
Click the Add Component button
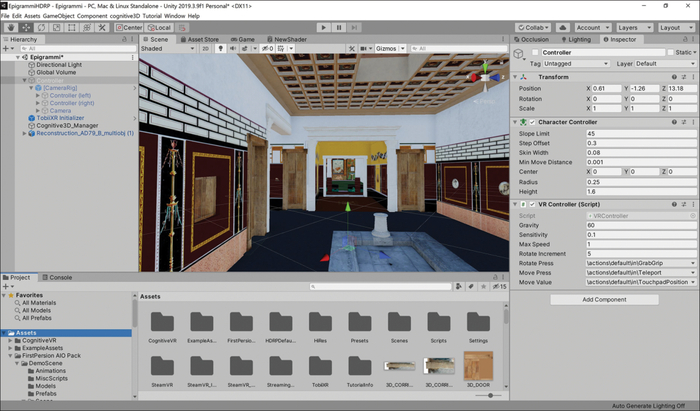[604, 299]
